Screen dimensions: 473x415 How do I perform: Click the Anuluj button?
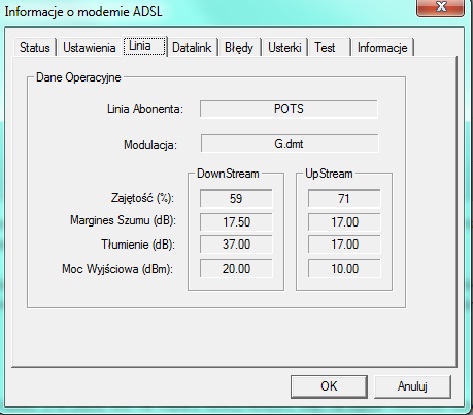click(x=412, y=386)
